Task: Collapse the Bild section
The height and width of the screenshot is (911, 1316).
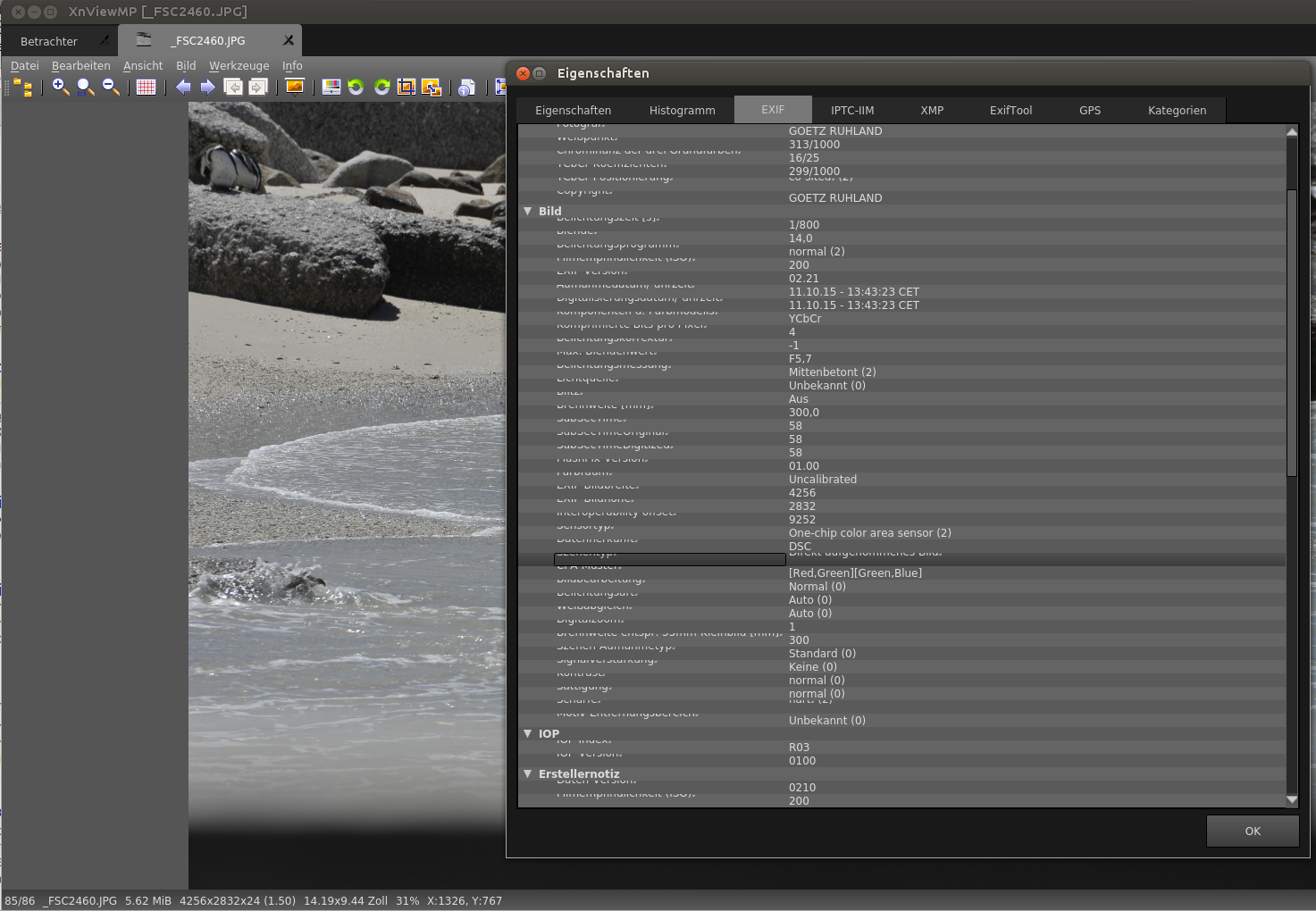Action: click(x=527, y=212)
